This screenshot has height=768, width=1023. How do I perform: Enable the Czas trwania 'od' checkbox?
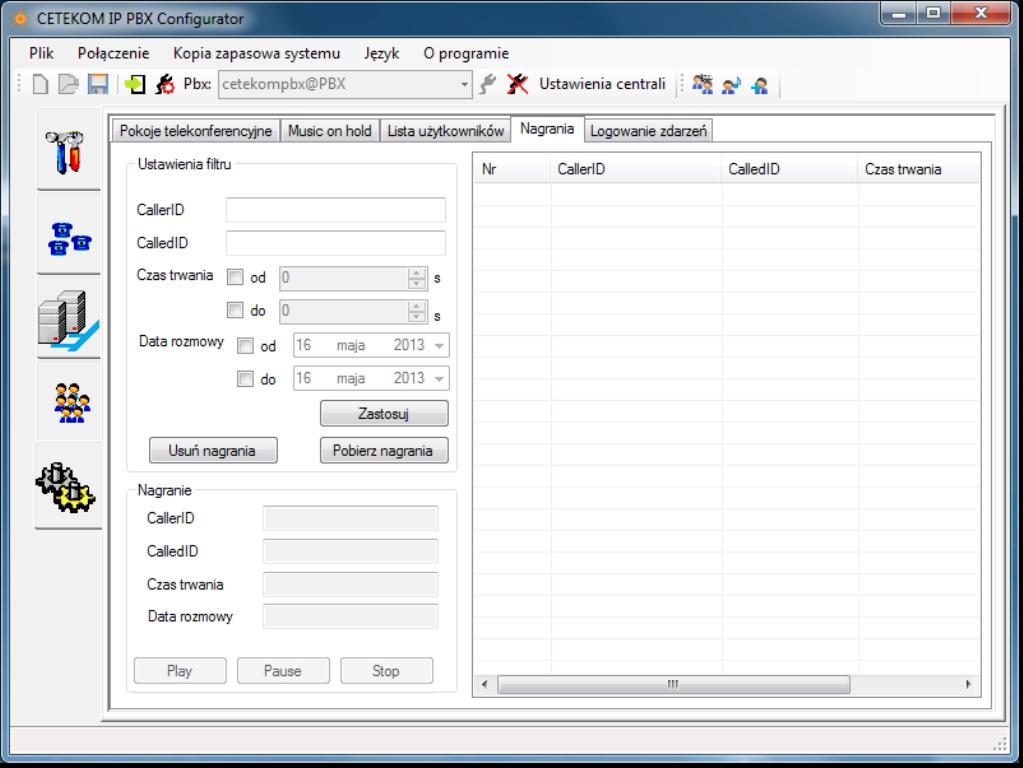(235, 277)
